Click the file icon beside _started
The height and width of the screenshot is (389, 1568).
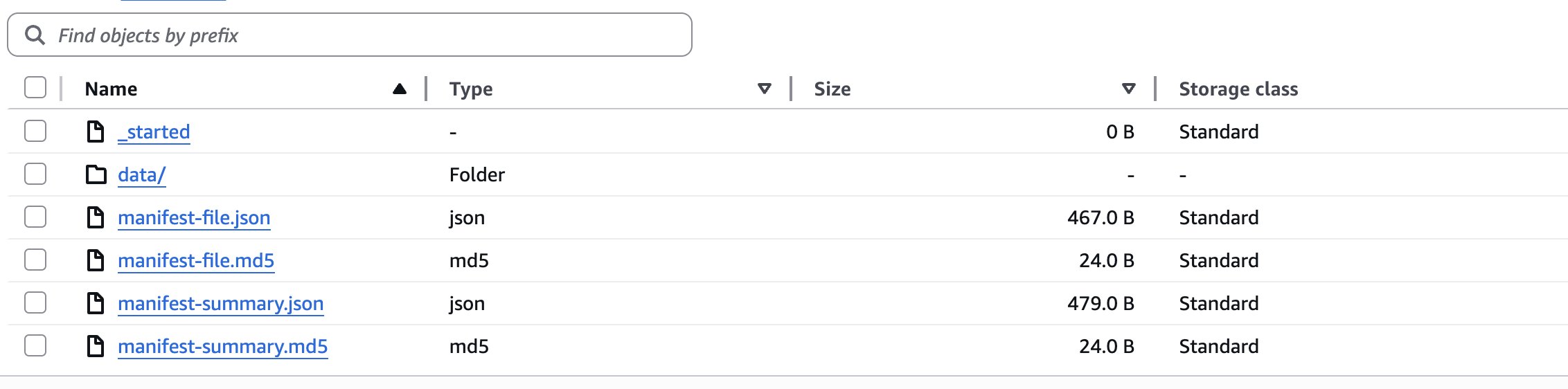(95, 132)
